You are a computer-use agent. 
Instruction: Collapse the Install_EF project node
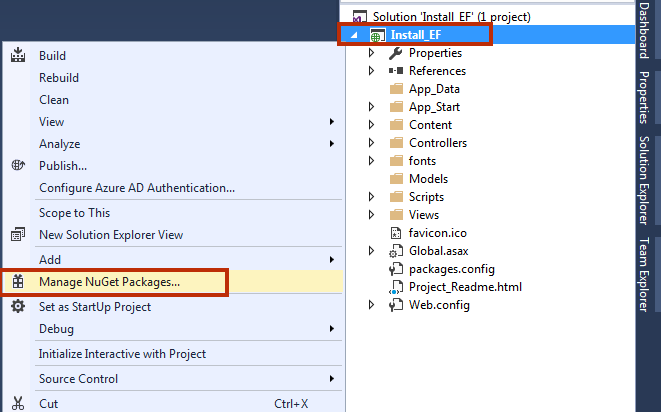tap(355, 35)
